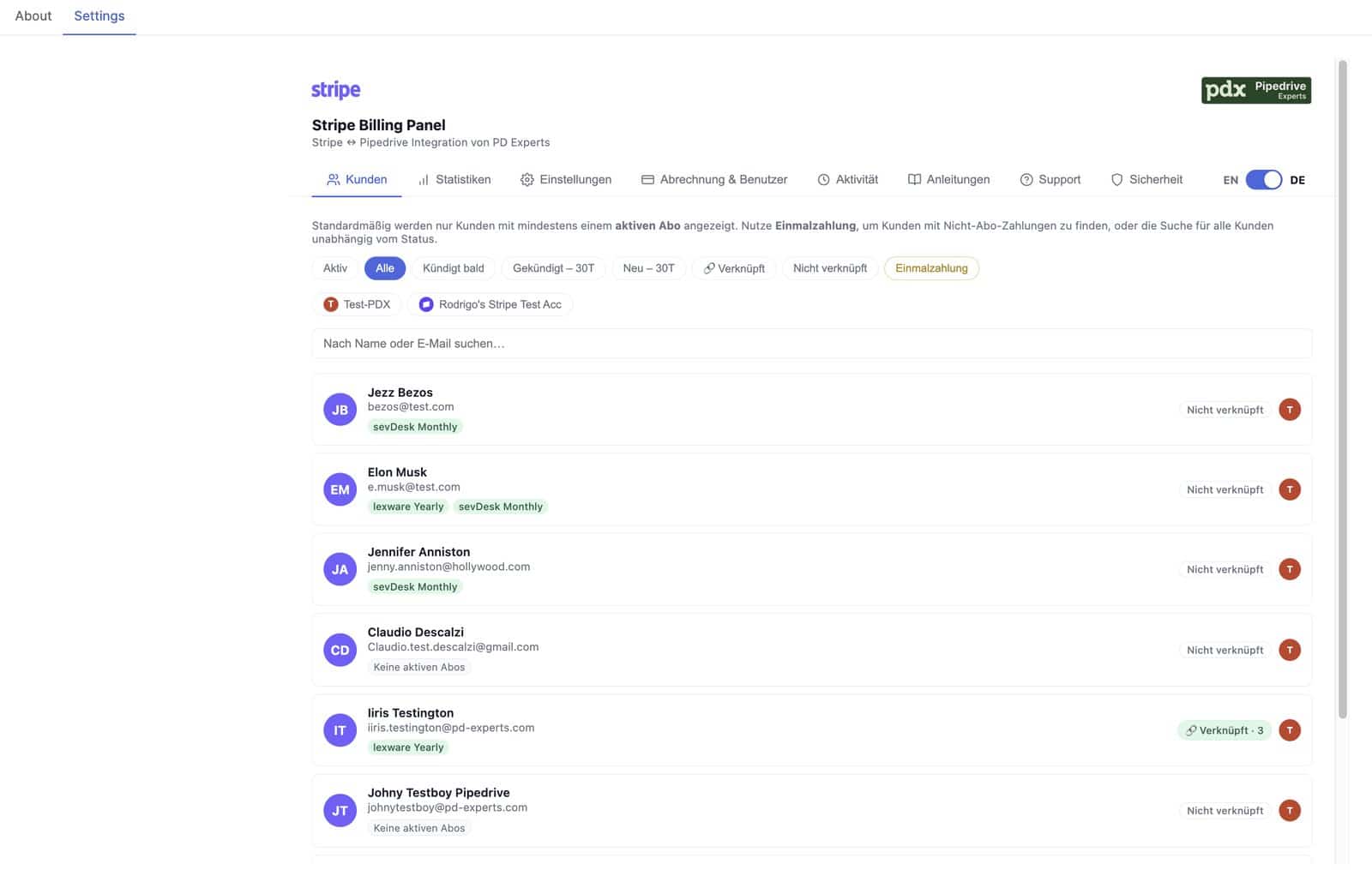Click Nicht verknüpft badge for Claudio Descalzi

1225,650
